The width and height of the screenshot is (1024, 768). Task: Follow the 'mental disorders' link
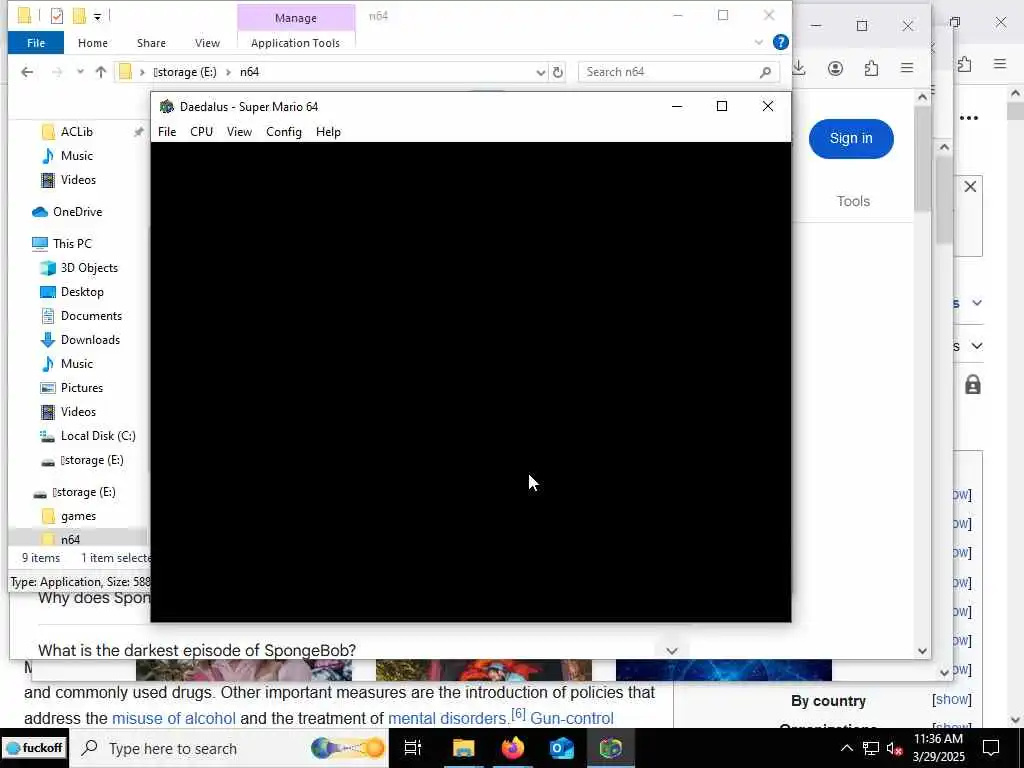[x=447, y=718]
